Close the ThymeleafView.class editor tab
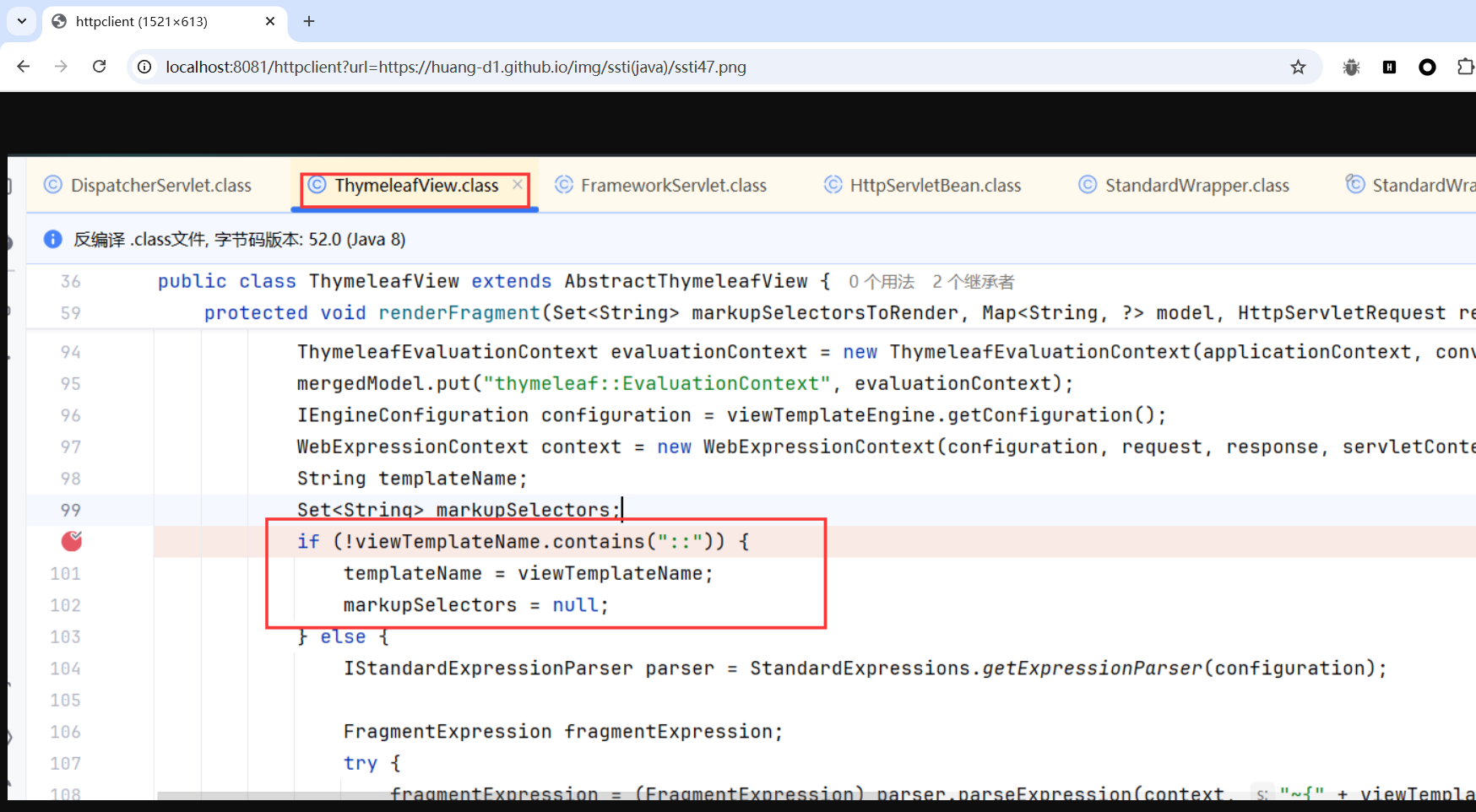 click(518, 184)
